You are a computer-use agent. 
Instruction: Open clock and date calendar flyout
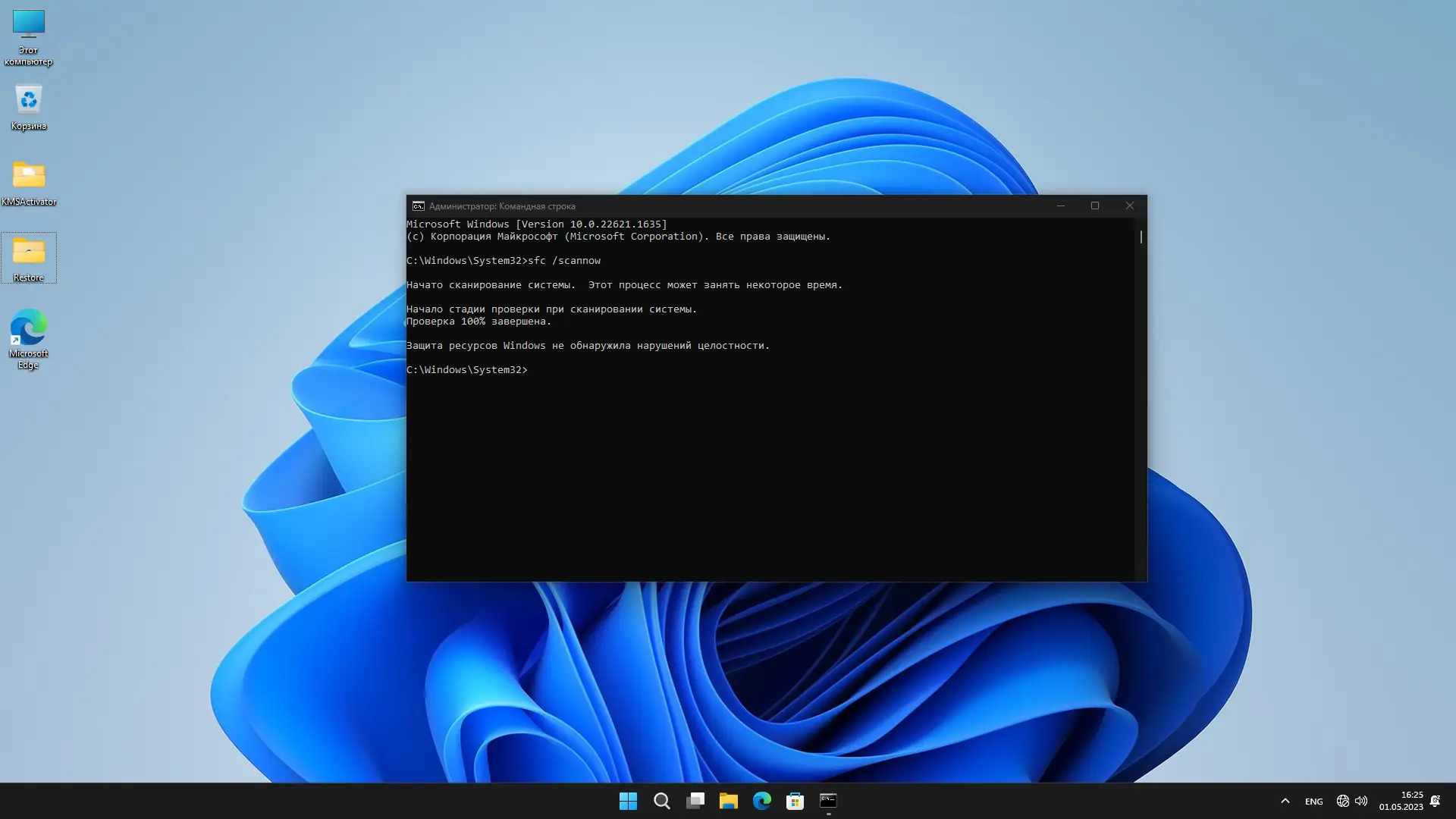(x=1401, y=801)
